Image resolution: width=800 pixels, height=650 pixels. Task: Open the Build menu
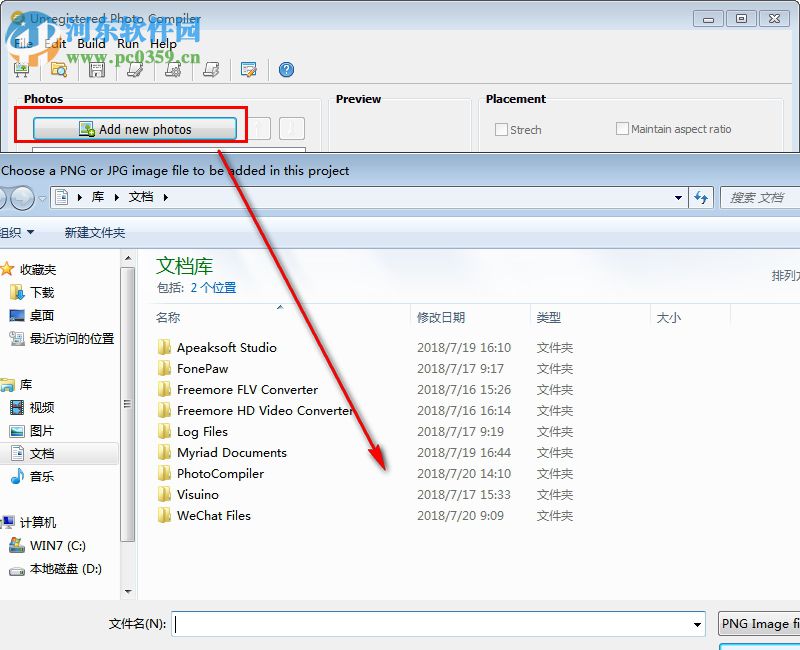(91, 44)
